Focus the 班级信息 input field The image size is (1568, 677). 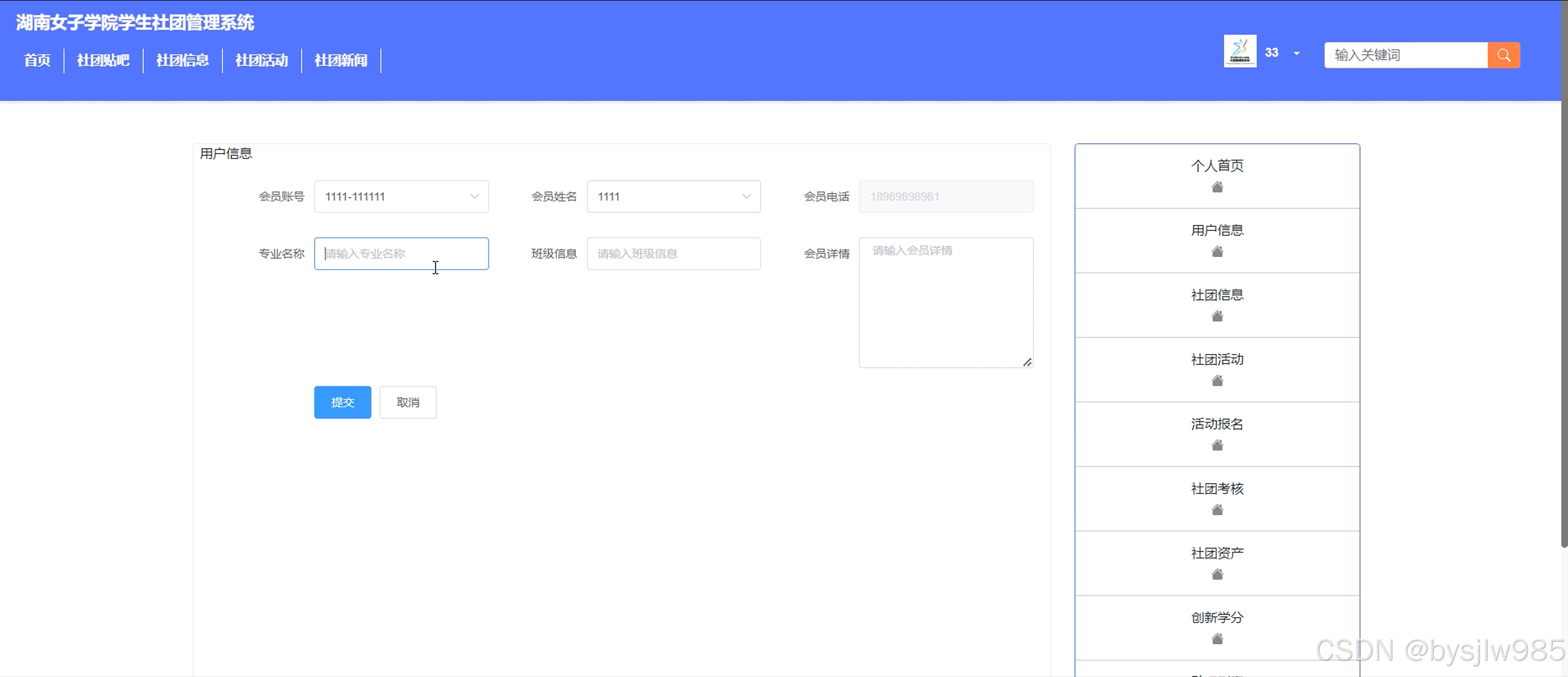click(x=674, y=254)
